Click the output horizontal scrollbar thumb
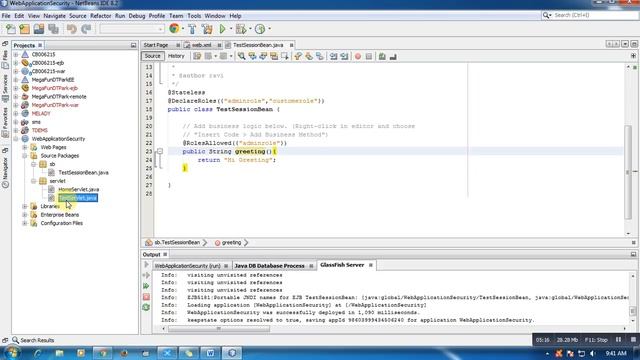 [219, 329]
